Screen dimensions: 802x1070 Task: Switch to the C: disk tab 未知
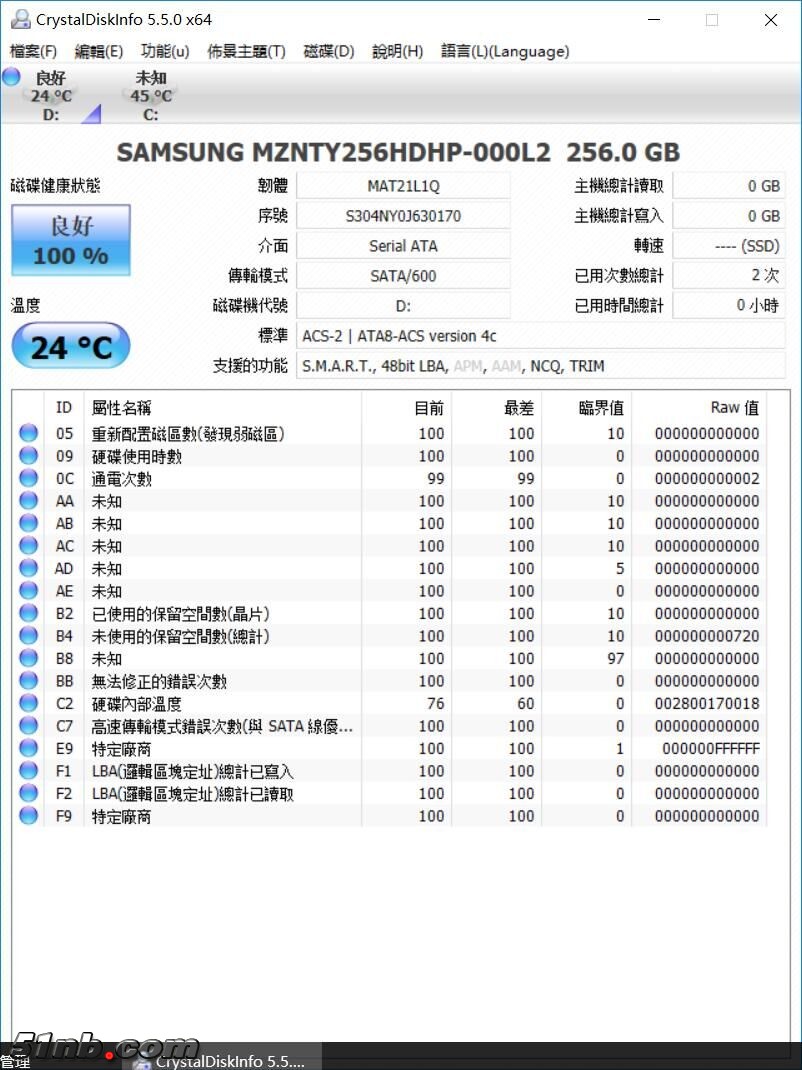[x=151, y=96]
